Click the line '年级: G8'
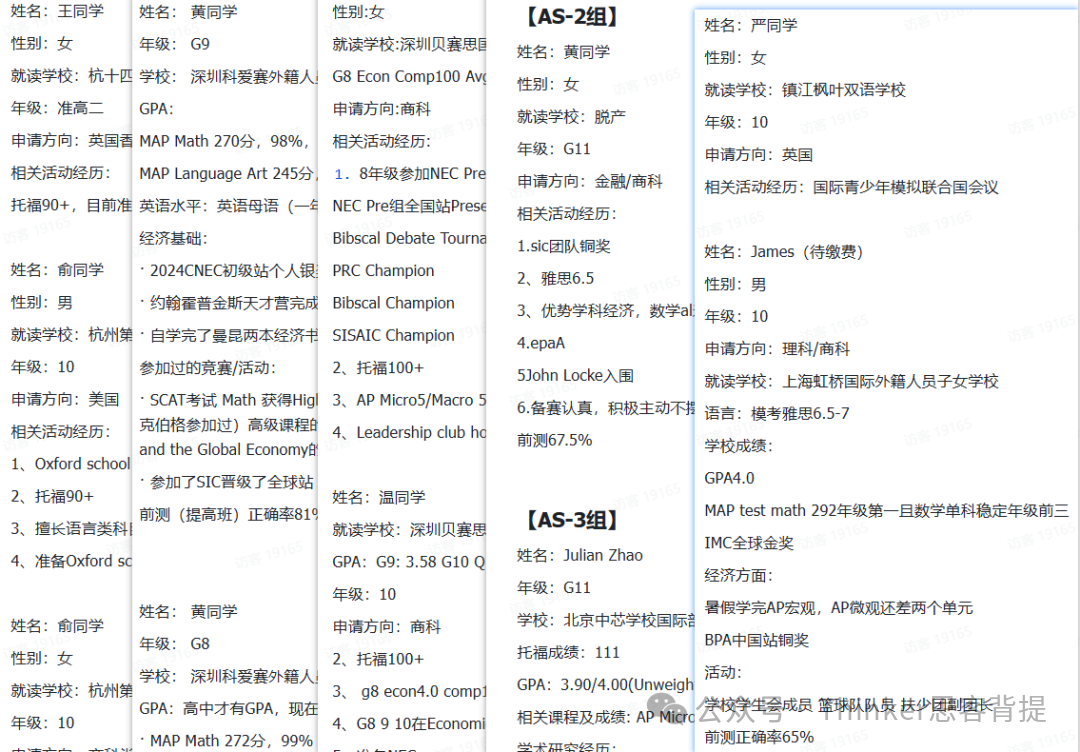This screenshot has height=752, width=1080. coord(174,644)
